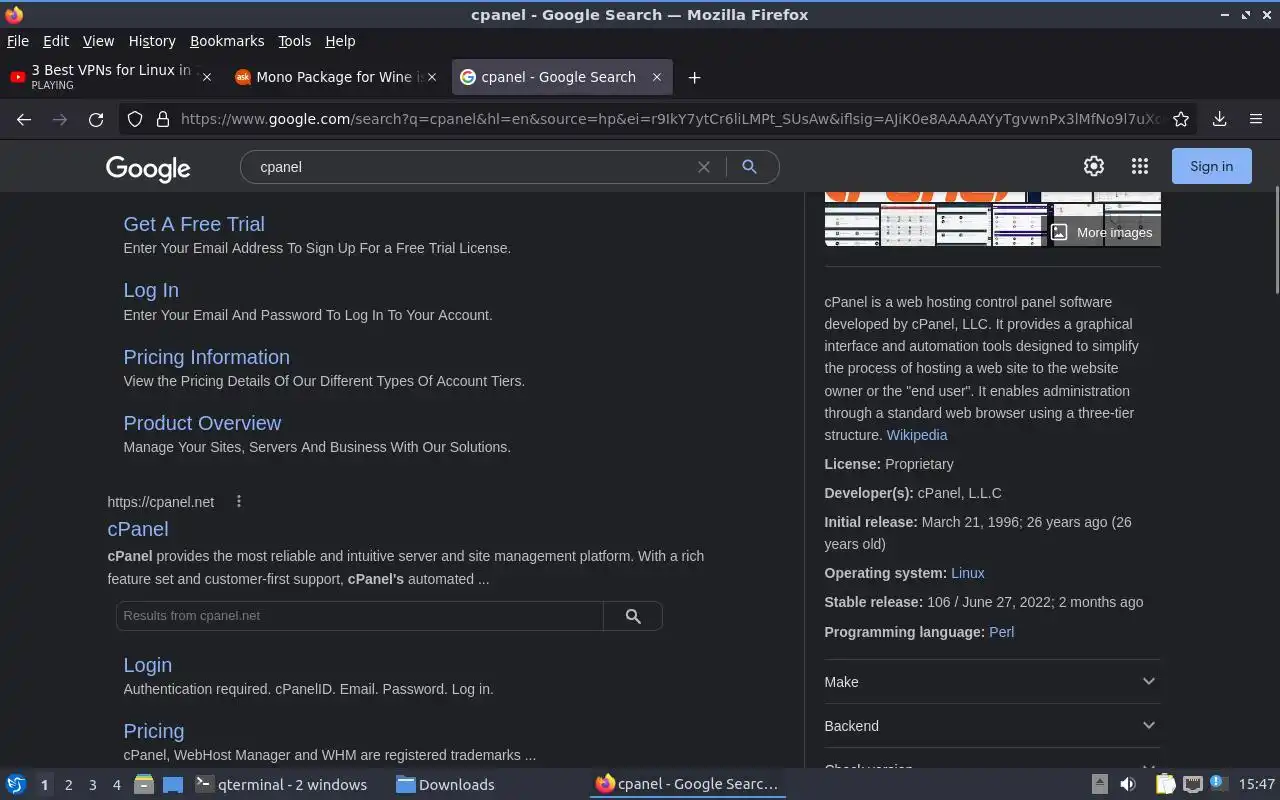Open the Firefox downloads panel
Image resolution: width=1280 pixels, height=800 pixels.
tap(1220, 119)
